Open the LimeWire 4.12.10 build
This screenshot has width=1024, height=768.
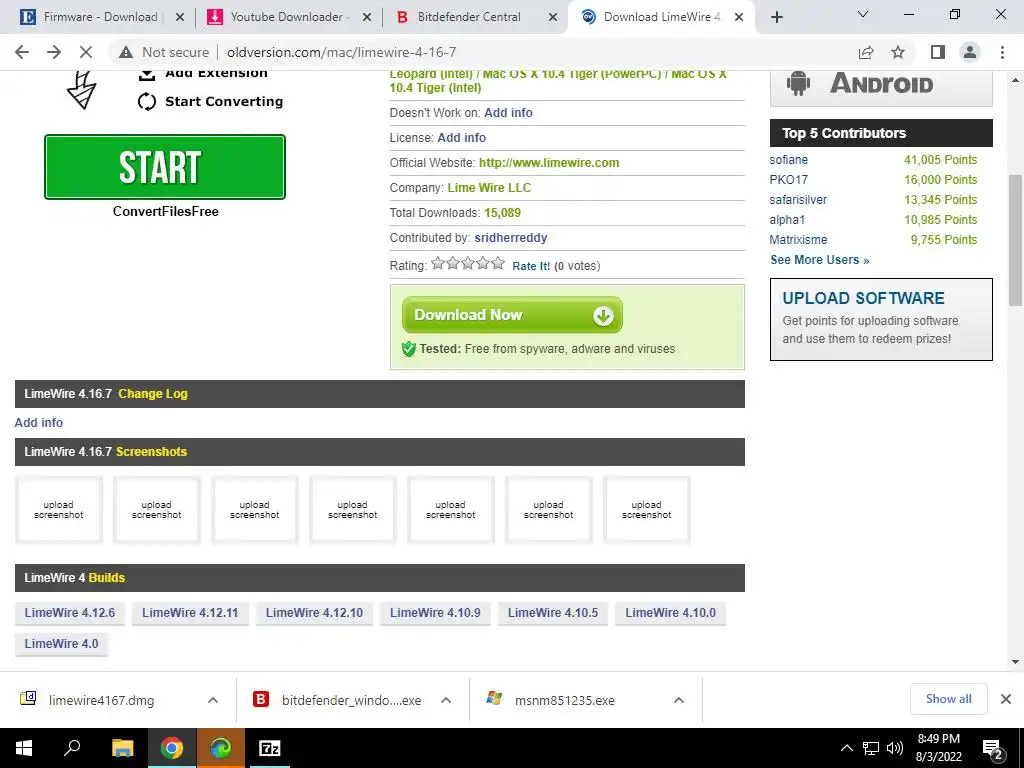coord(314,613)
